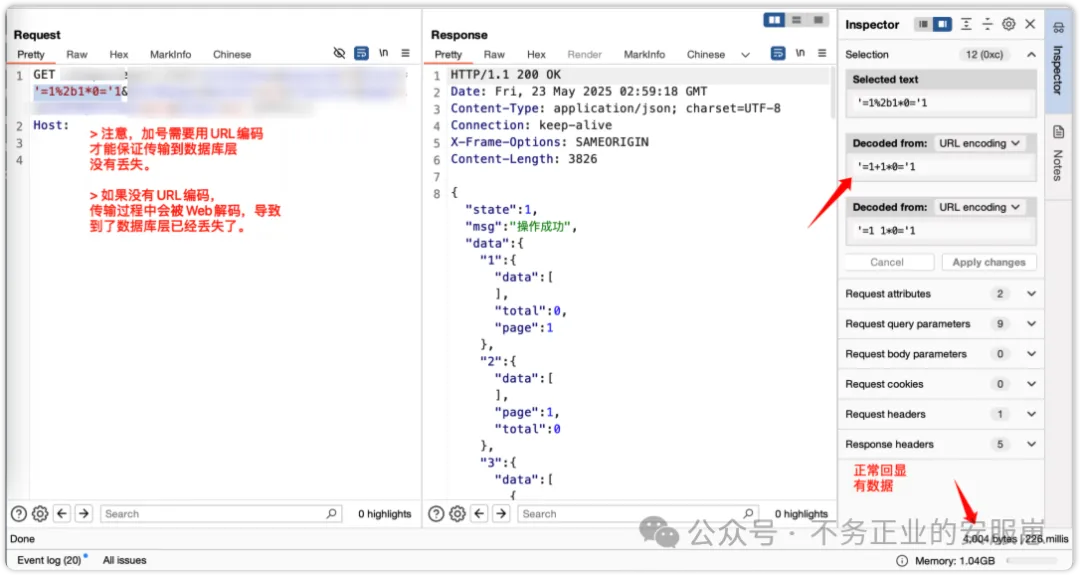
Task: Open Request search settings gear
Action: click(40, 514)
